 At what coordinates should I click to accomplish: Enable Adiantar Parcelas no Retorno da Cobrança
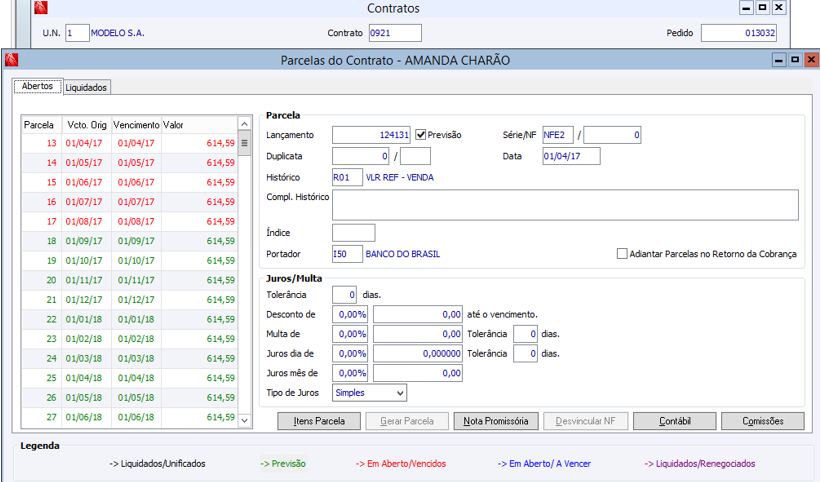pyautogui.click(x=622, y=254)
